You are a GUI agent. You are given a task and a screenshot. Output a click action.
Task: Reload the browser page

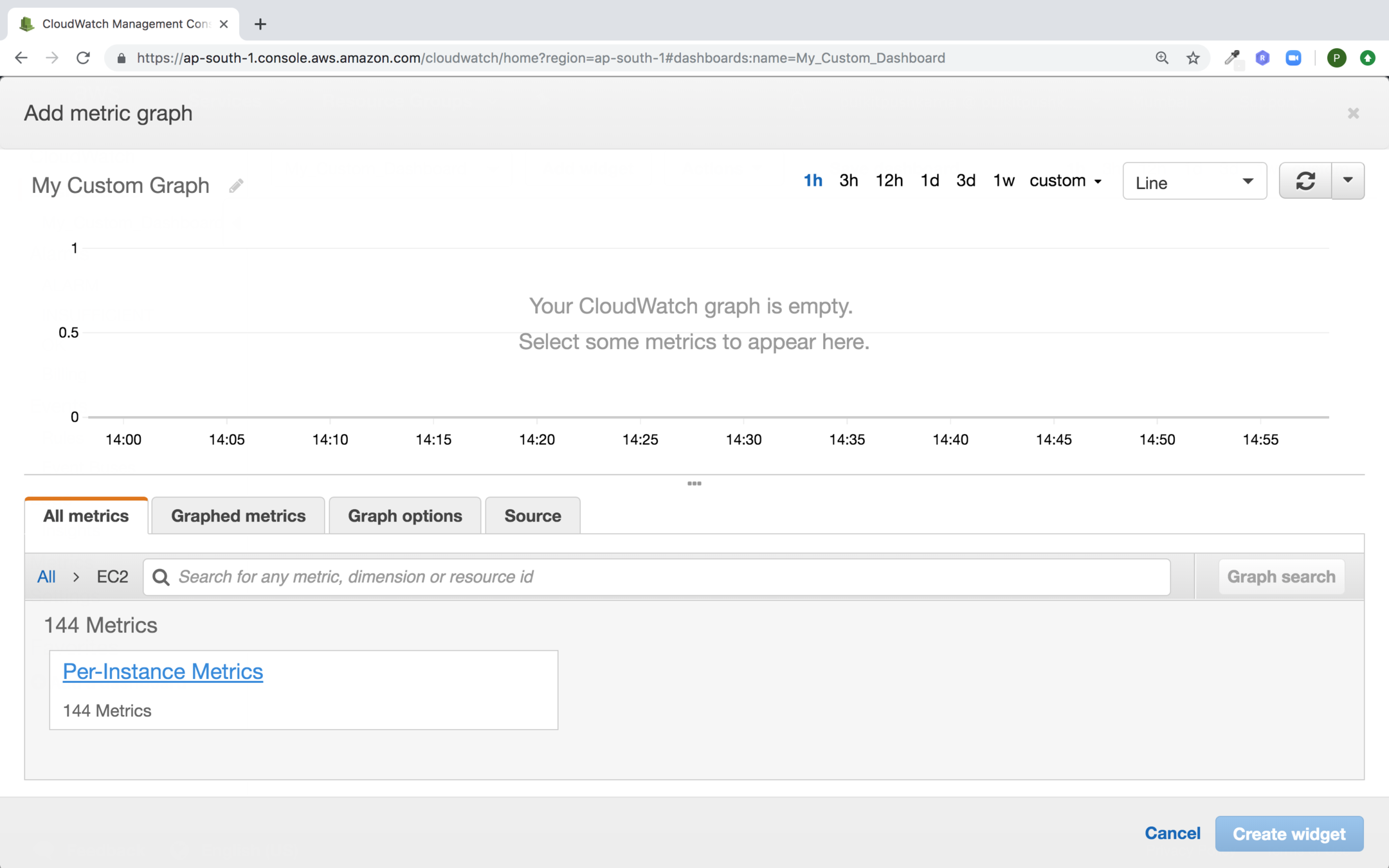point(83,58)
